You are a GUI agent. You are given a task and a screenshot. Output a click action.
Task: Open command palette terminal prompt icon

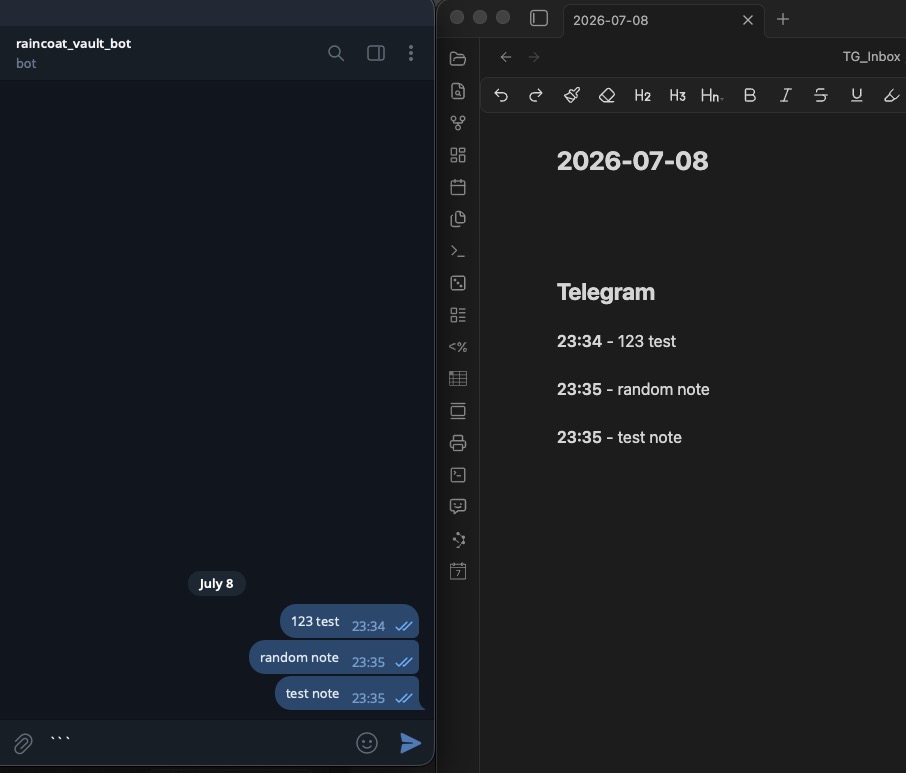coord(458,251)
